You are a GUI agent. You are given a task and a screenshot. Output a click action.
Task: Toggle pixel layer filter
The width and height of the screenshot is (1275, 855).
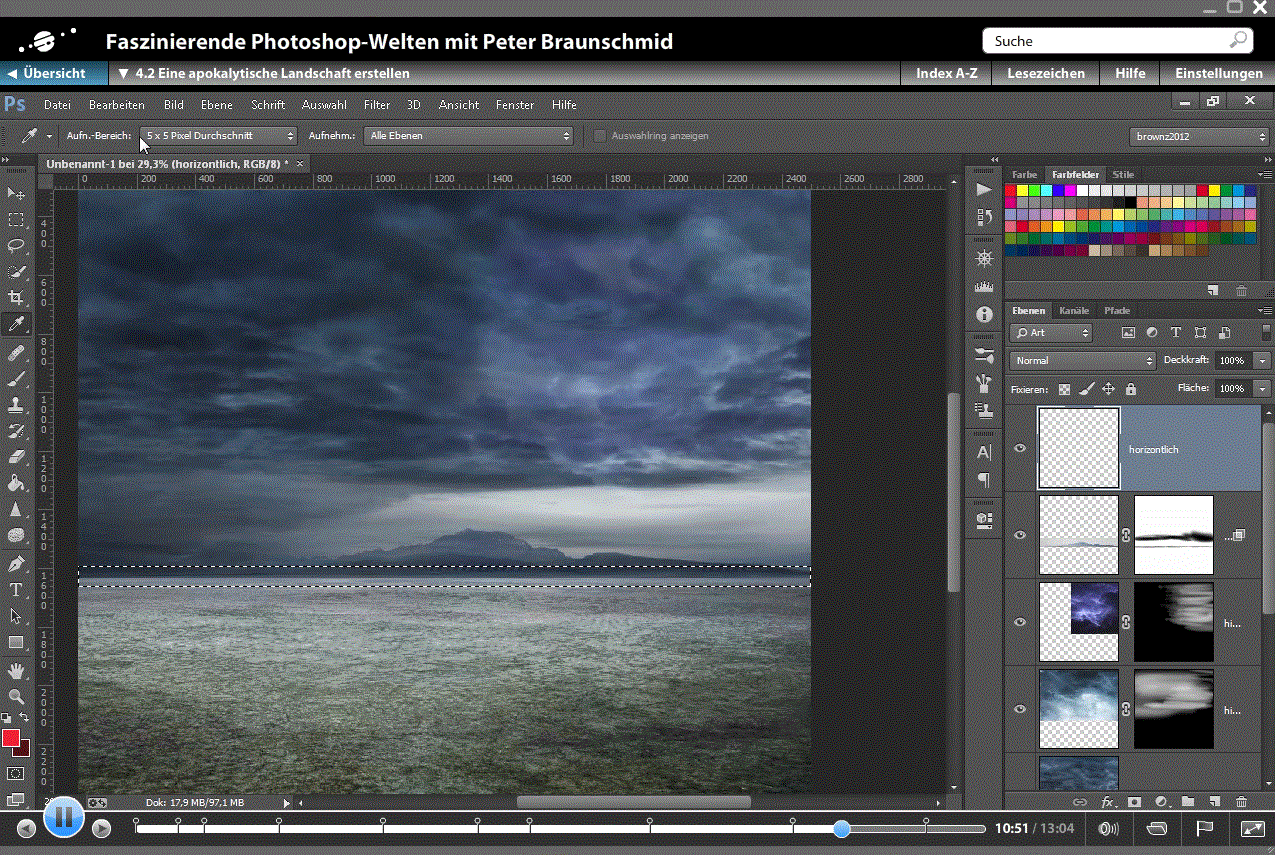click(1128, 332)
